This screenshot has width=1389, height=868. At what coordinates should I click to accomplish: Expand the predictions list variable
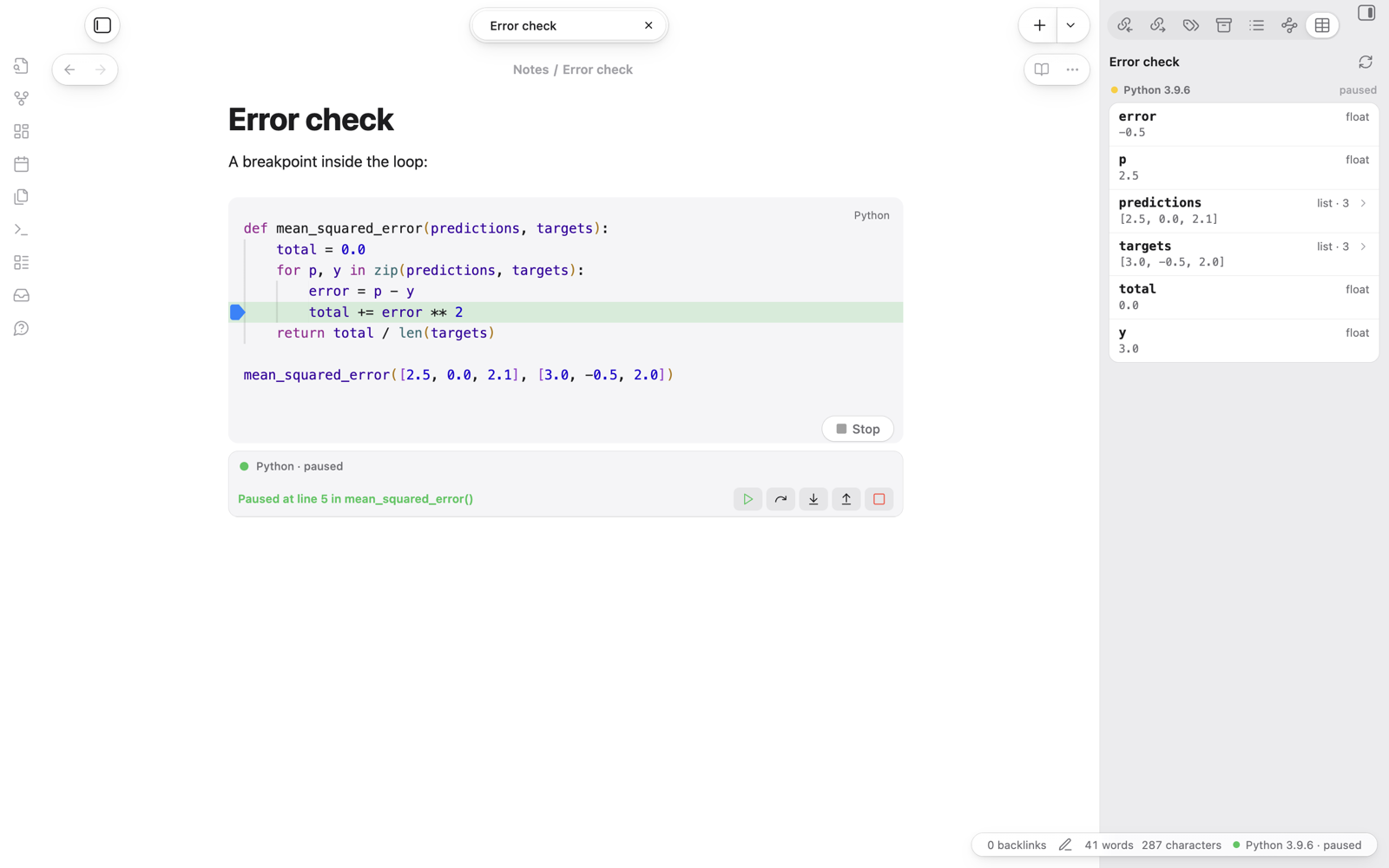click(1363, 203)
